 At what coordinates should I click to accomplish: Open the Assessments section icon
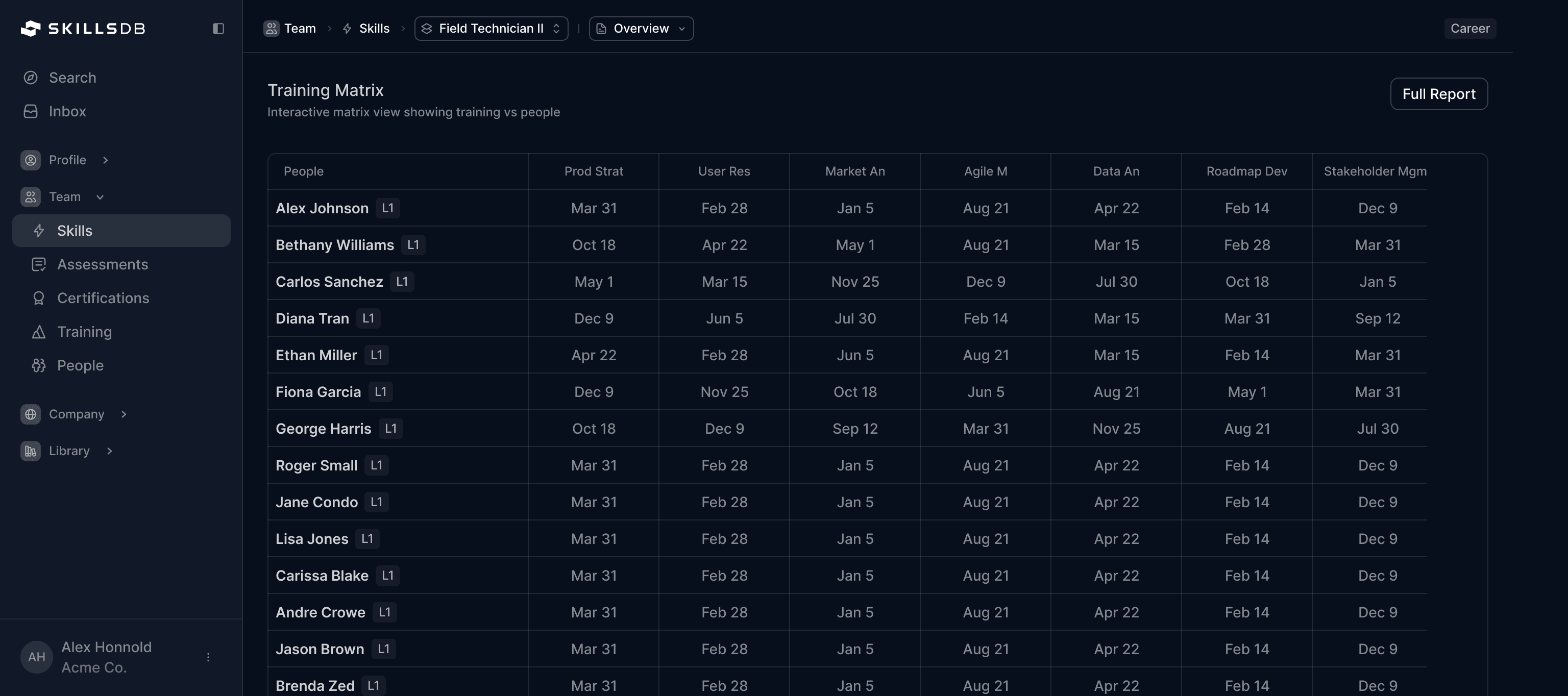pos(39,265)
